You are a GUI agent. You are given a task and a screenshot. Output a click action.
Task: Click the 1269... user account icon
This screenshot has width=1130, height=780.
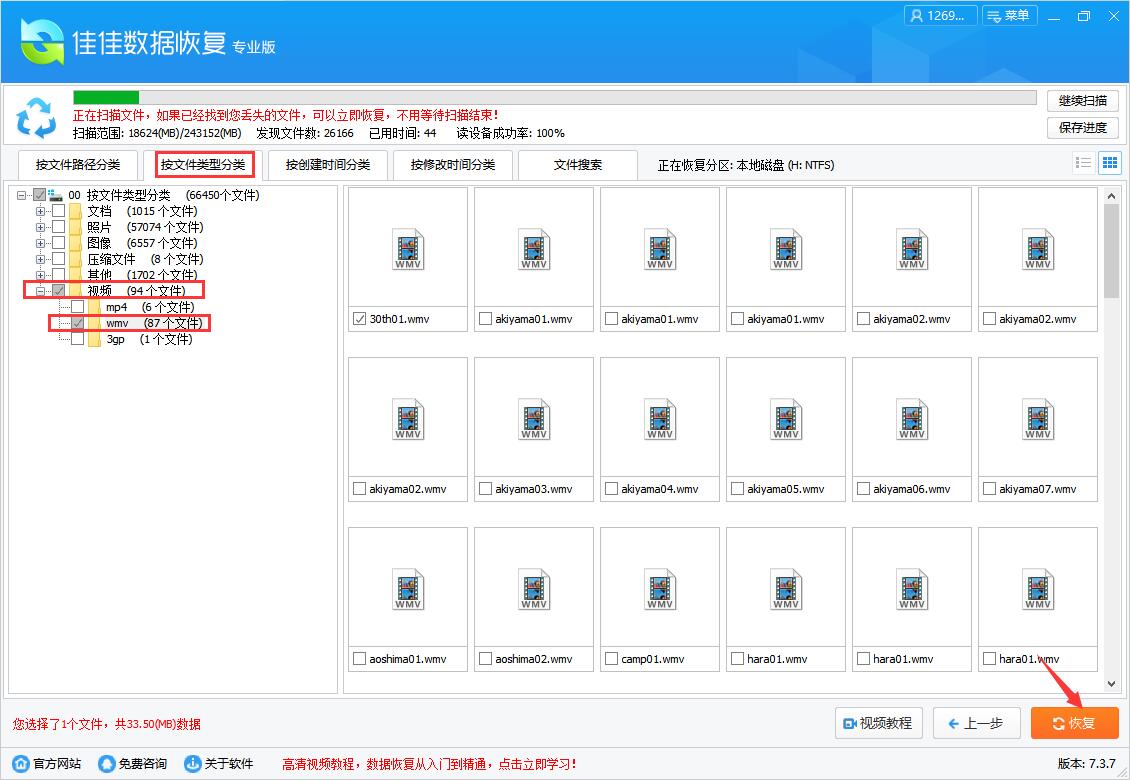(x=939, y=15)
